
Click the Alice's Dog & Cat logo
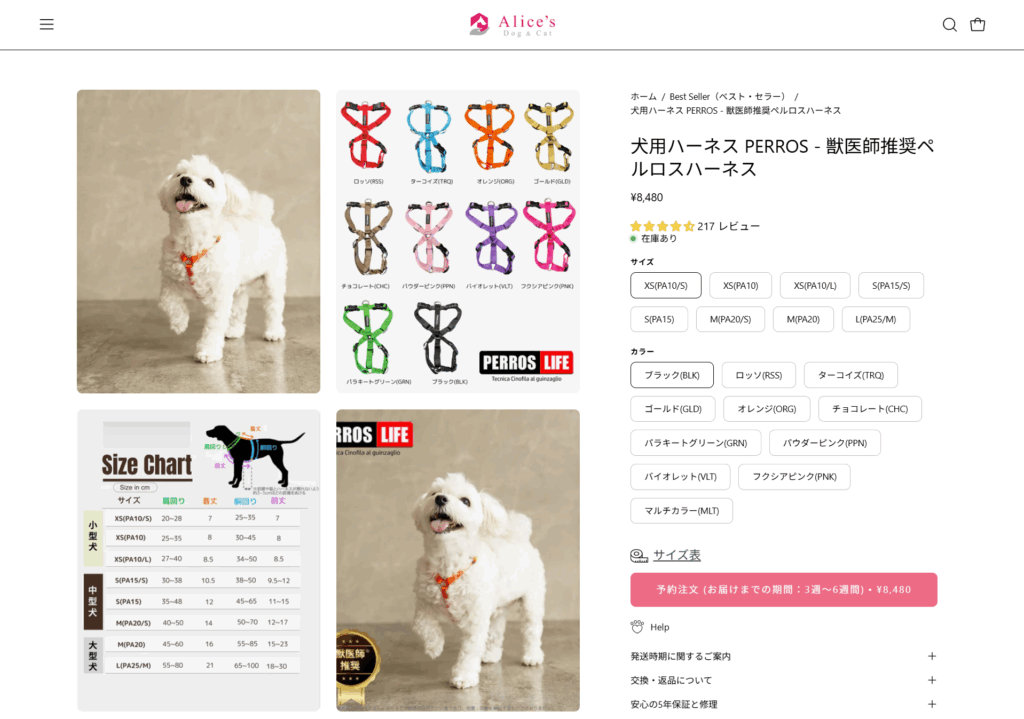512,25
